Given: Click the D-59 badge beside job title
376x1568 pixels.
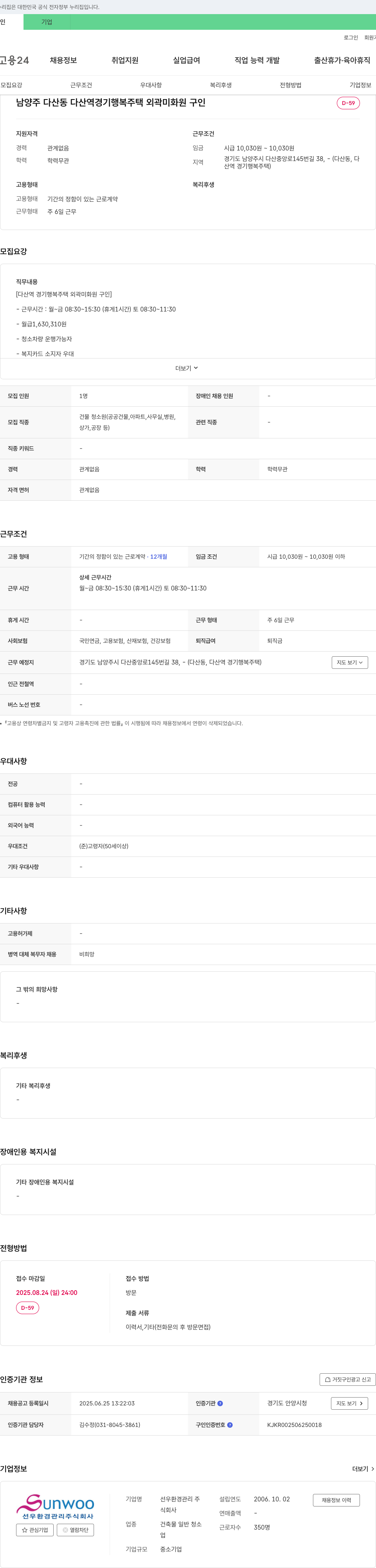Looking at the screenshot, I should point(348,103).
